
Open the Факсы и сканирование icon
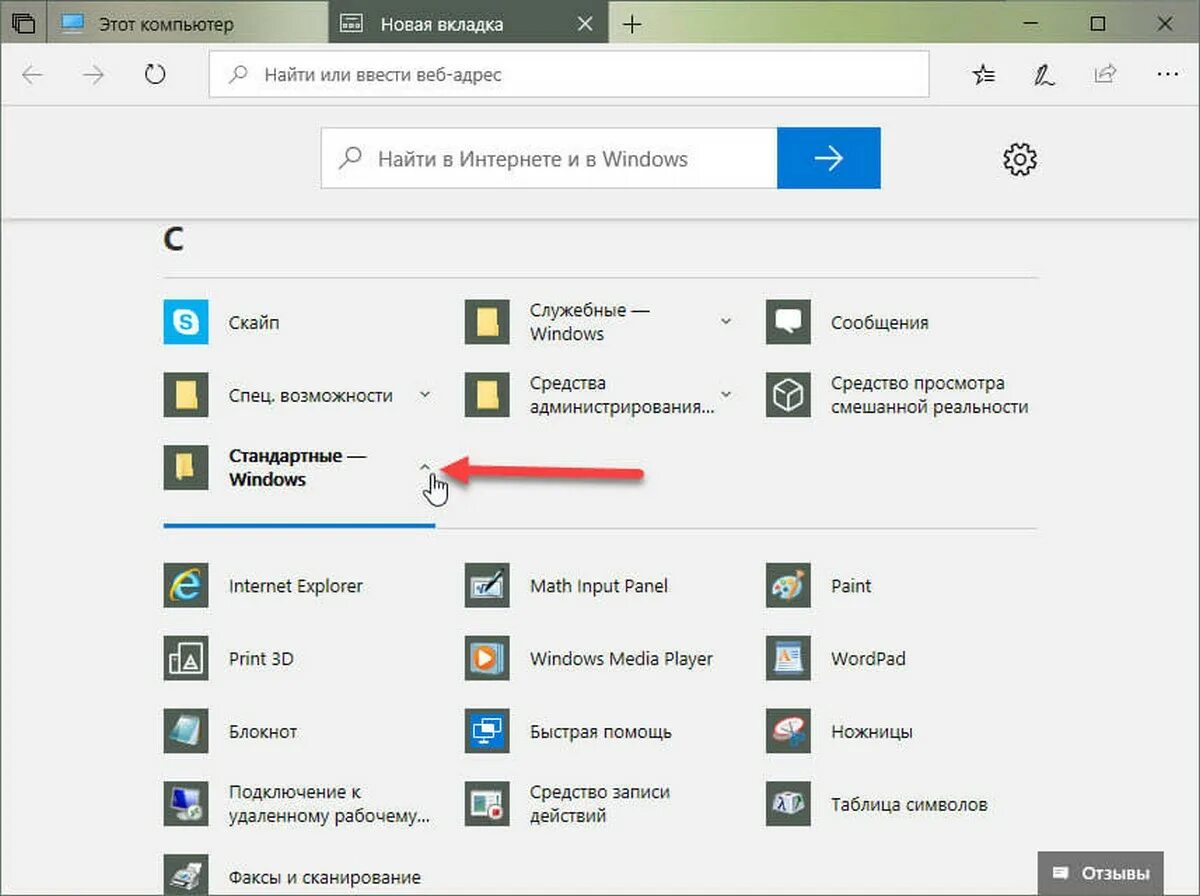tap(186, 875)
